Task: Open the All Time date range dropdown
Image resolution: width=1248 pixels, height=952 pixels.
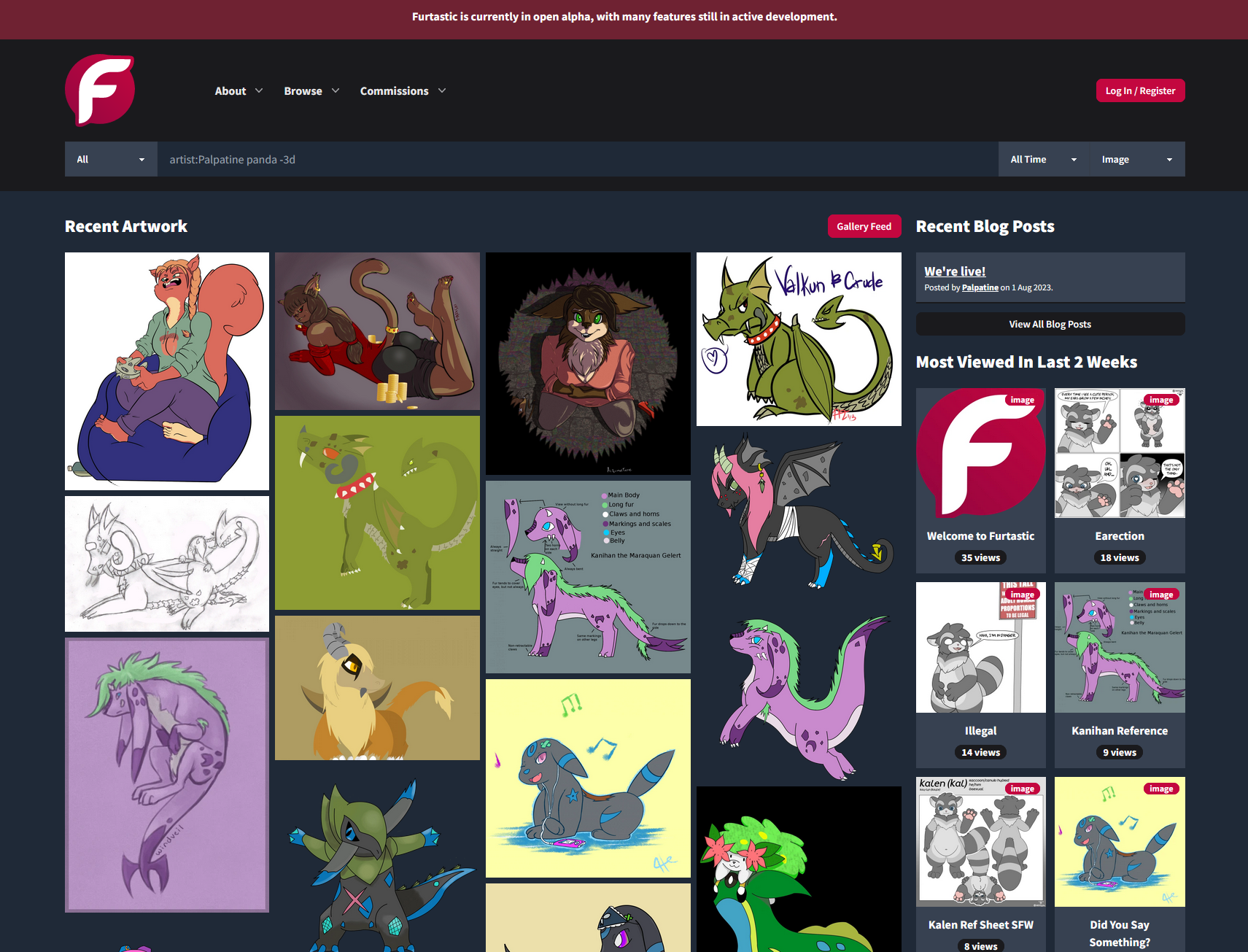Action: (x=1044, y=159)
